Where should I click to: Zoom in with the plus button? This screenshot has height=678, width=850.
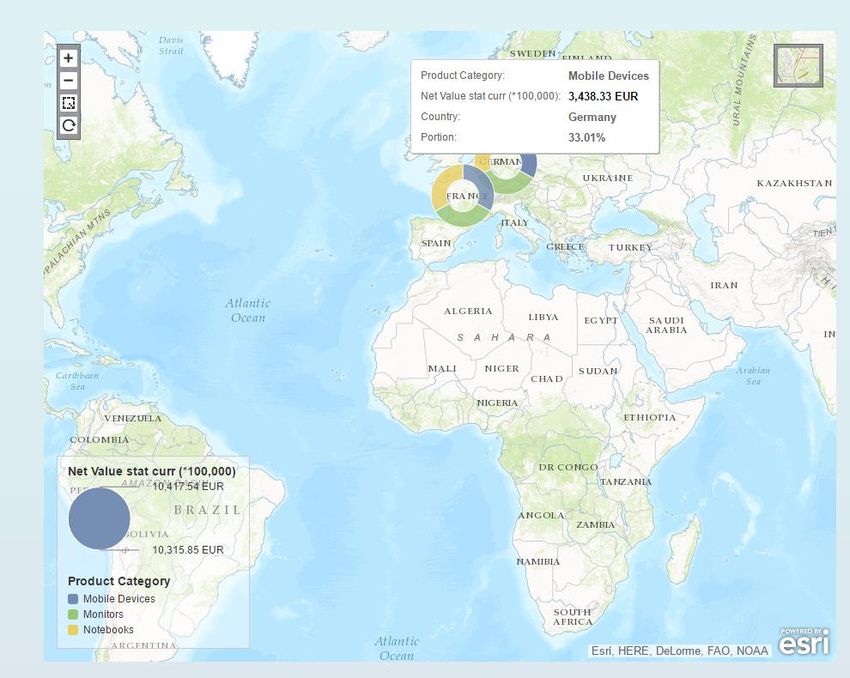pos(69,58)
